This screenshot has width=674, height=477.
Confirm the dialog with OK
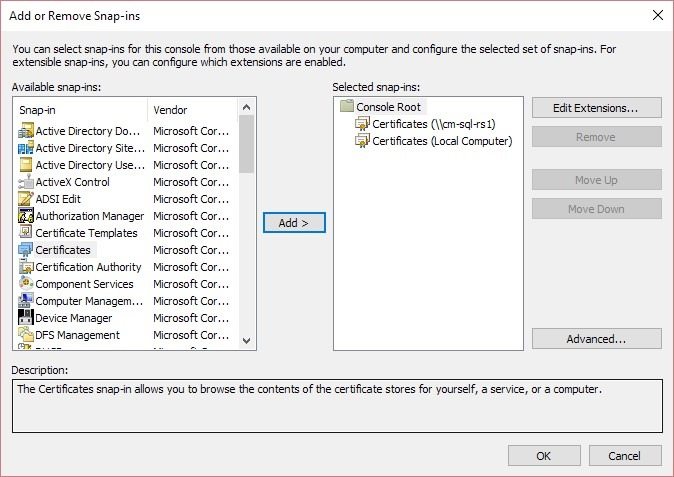[544, 456]
